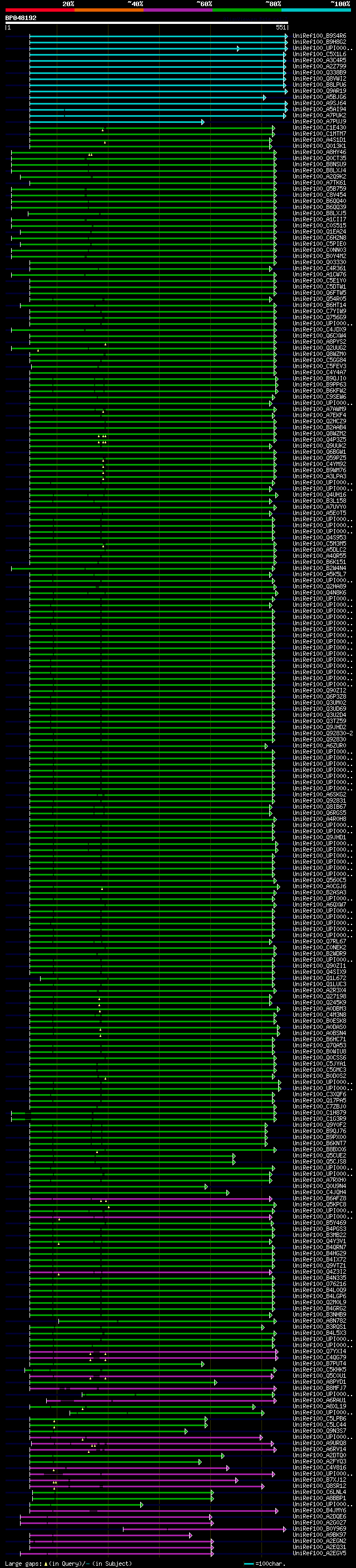Click the white query bar under BP048192
This screenshot has width=356, height=1568.
(x=147, y=22)
